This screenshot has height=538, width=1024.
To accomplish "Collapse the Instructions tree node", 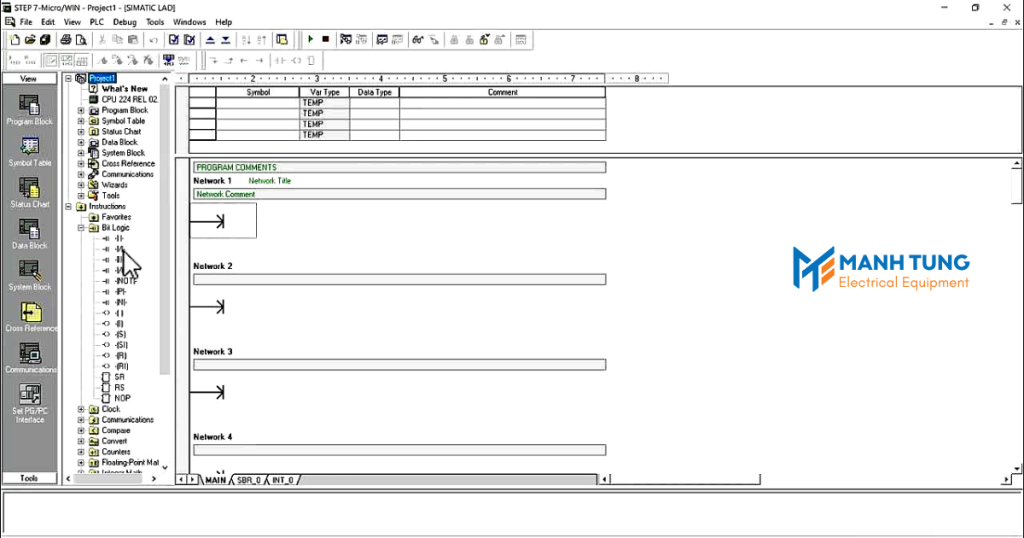I will point(69,206).
